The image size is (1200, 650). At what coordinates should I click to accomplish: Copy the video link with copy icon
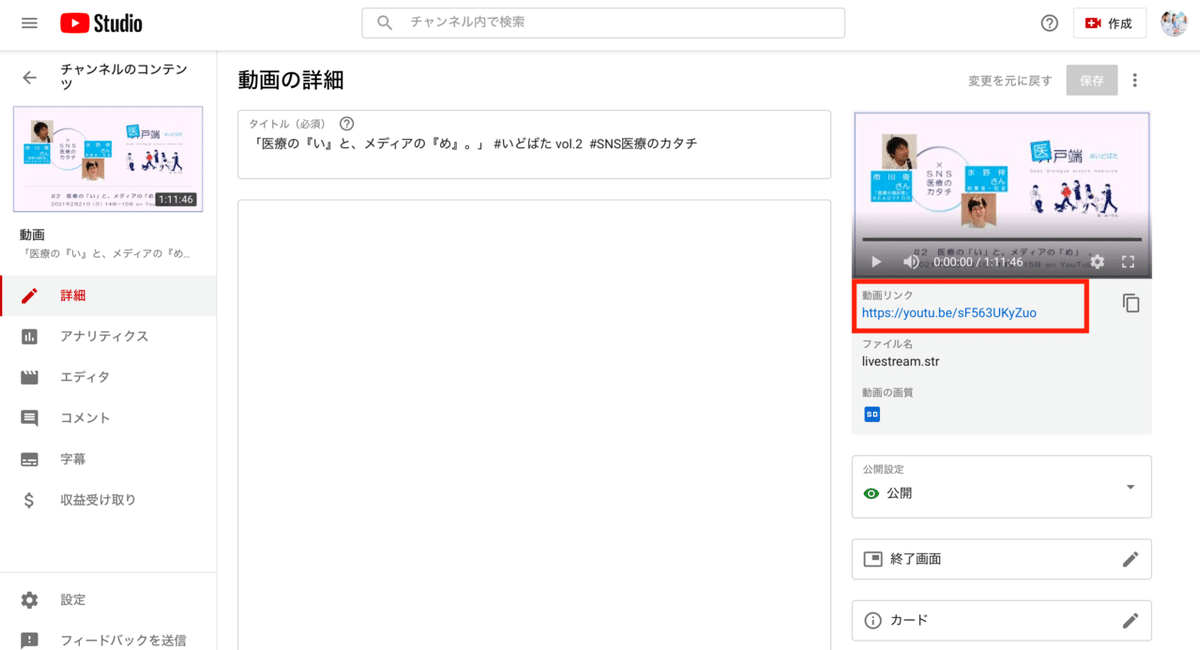pos(1131,303)
